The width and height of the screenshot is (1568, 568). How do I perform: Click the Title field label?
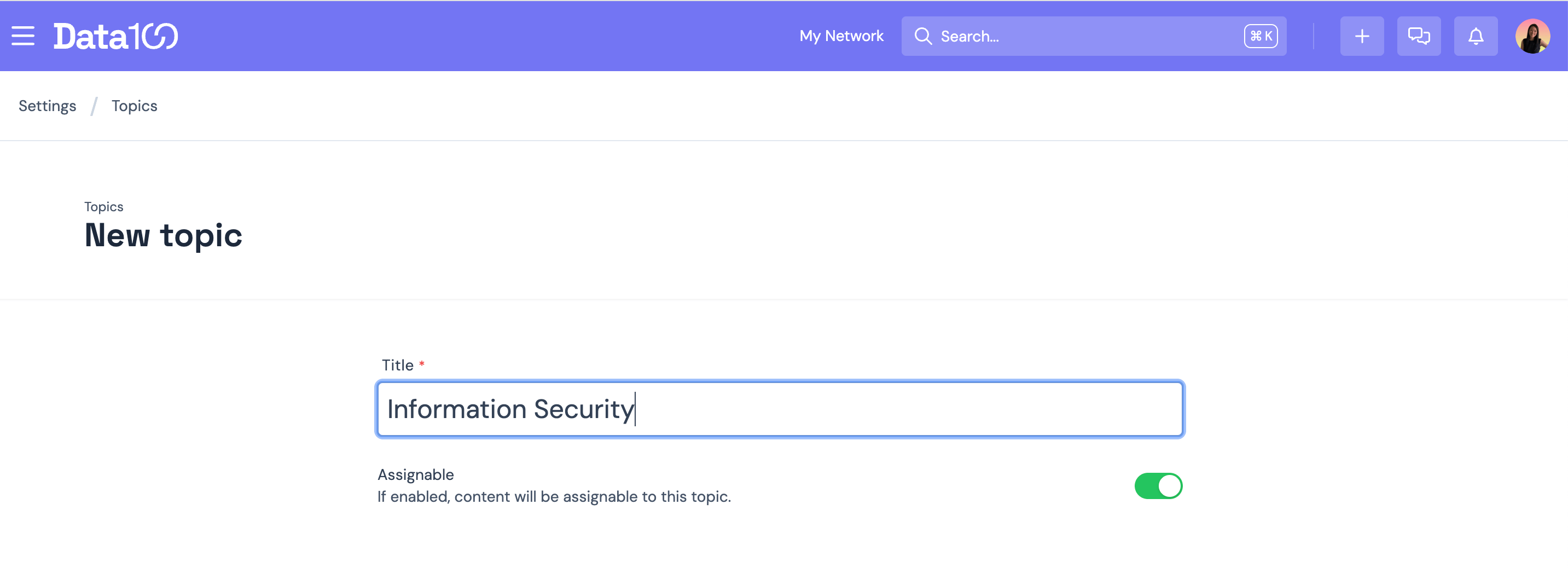point(398,366)
